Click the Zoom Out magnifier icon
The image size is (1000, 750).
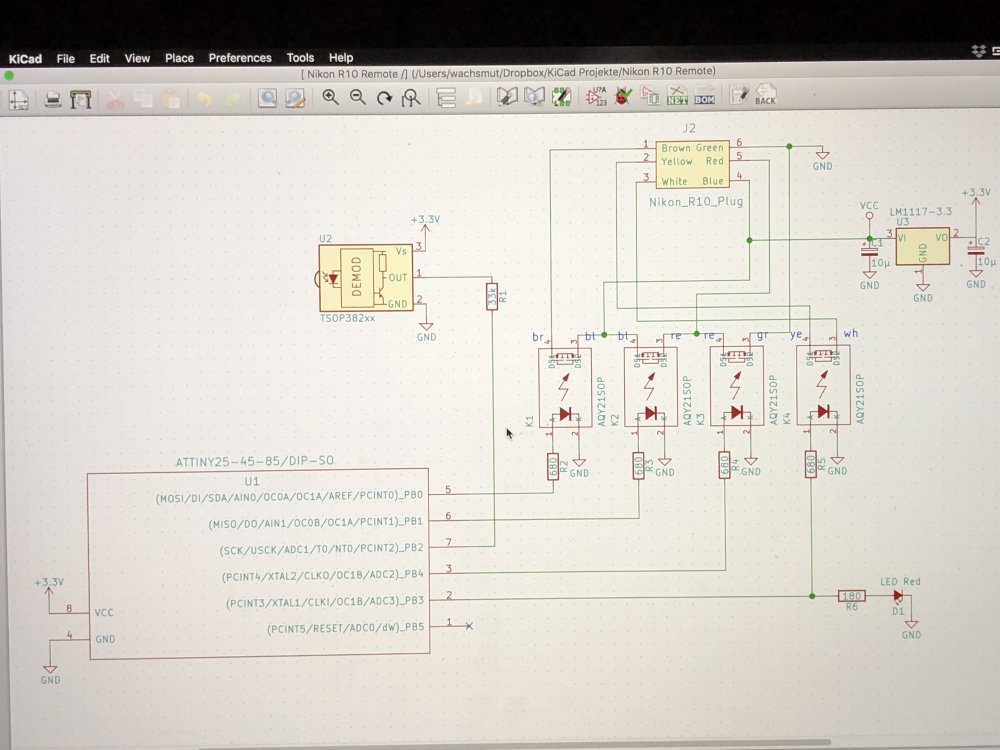point(357,98)
